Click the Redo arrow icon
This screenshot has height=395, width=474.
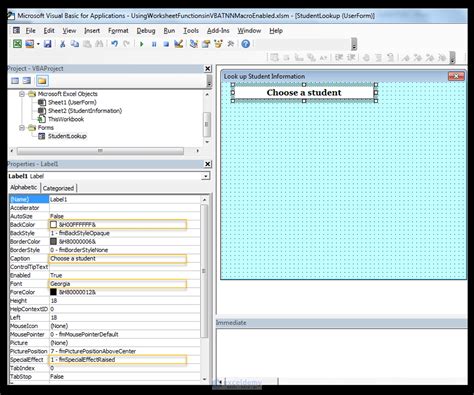(x=126, y=44)
